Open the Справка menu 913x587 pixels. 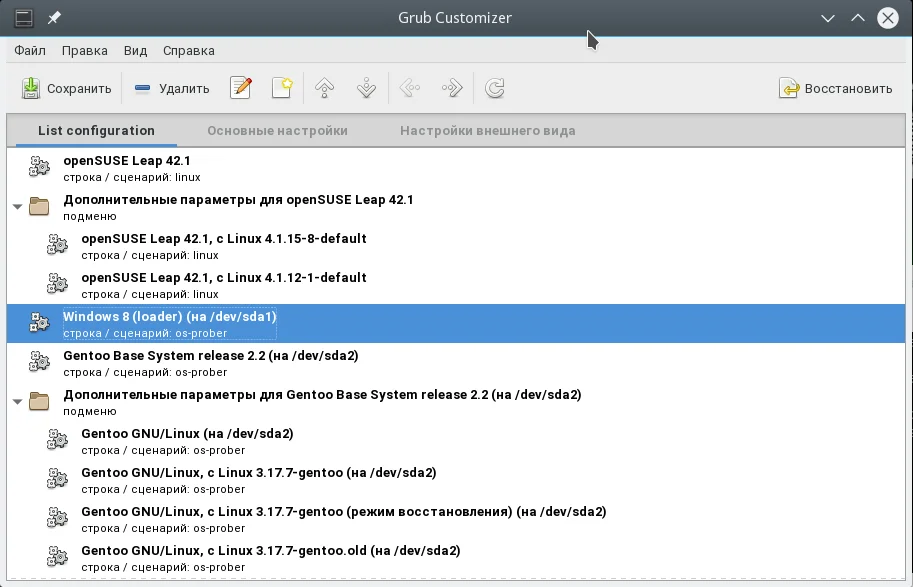189,51
